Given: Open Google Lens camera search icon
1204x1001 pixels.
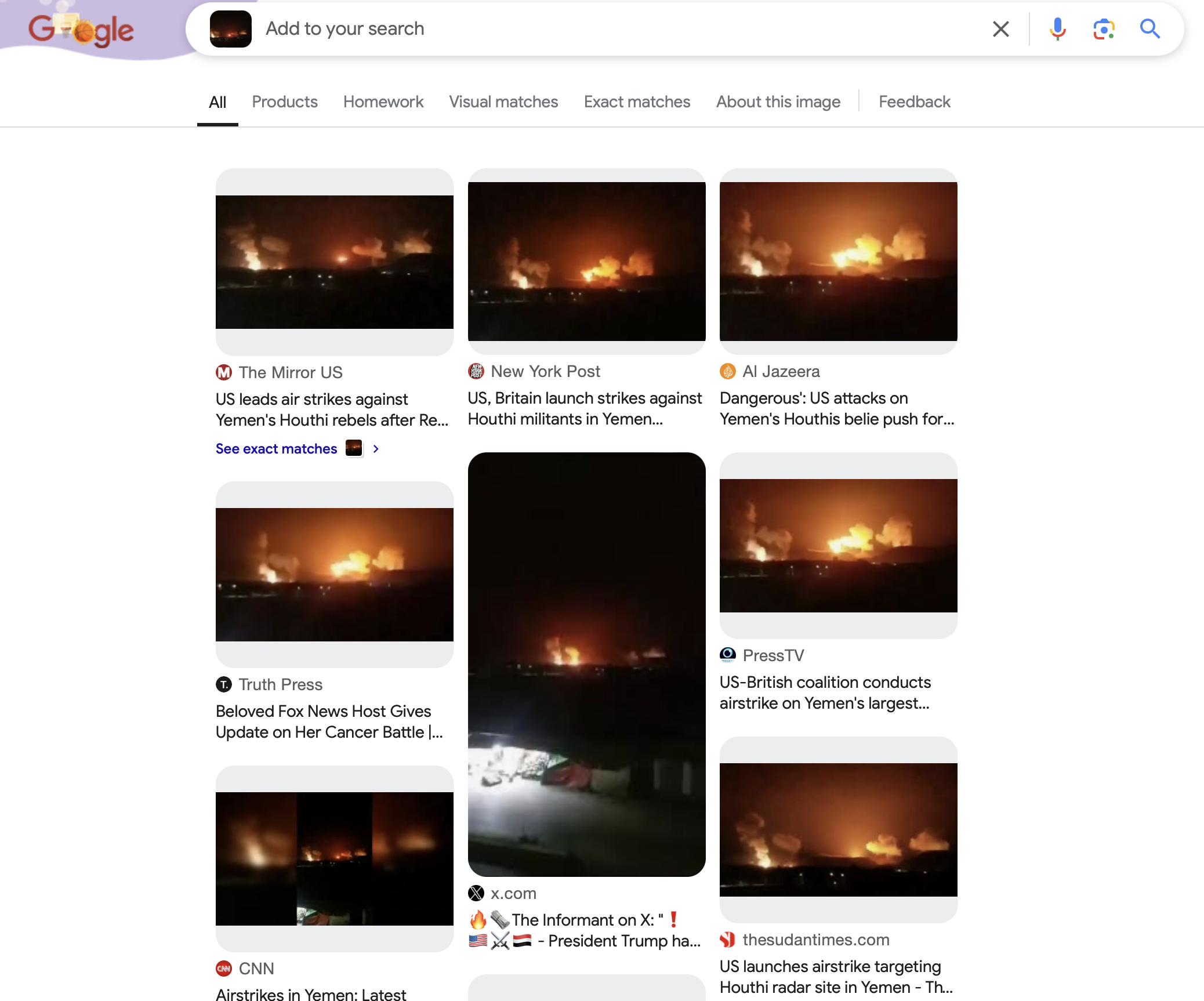Looking at the screenshot, I should pos(1104,29).
